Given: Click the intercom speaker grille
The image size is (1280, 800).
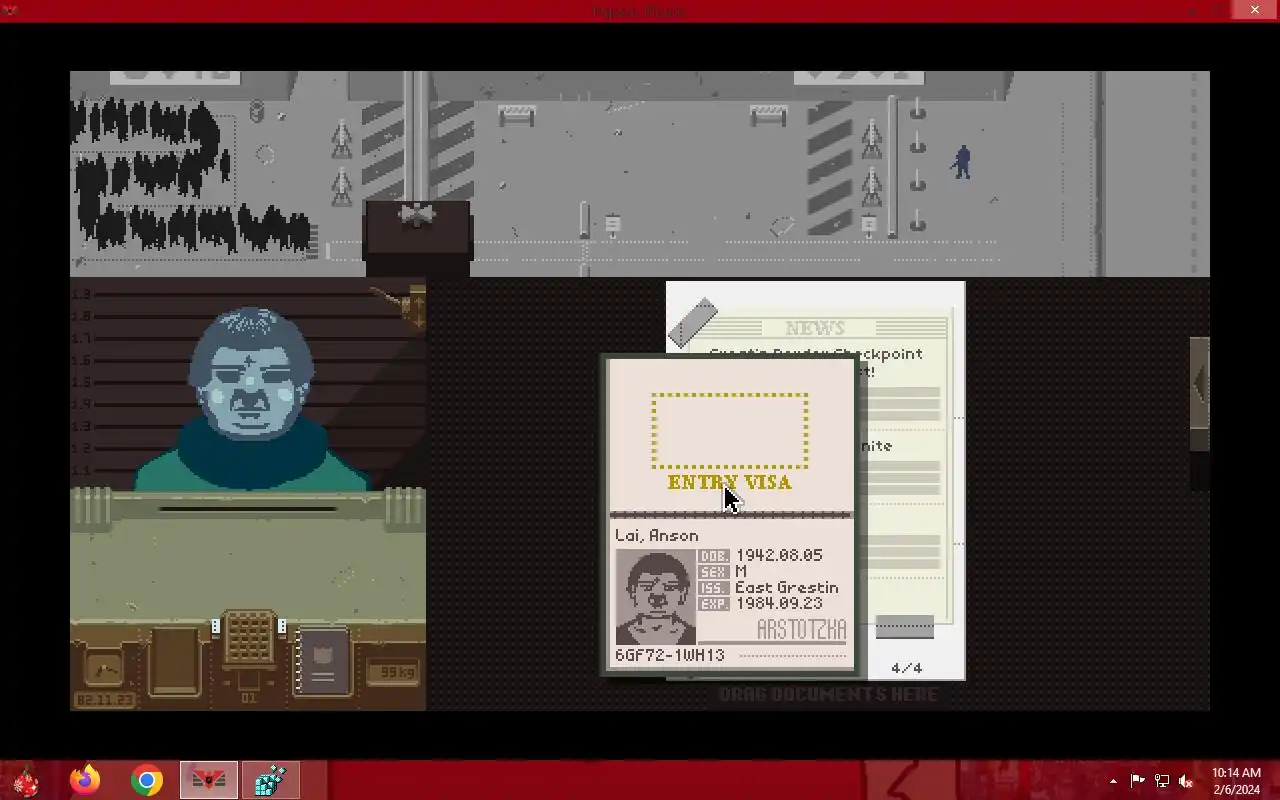Looking at the screenshot, I should click(x=248, y=638).
